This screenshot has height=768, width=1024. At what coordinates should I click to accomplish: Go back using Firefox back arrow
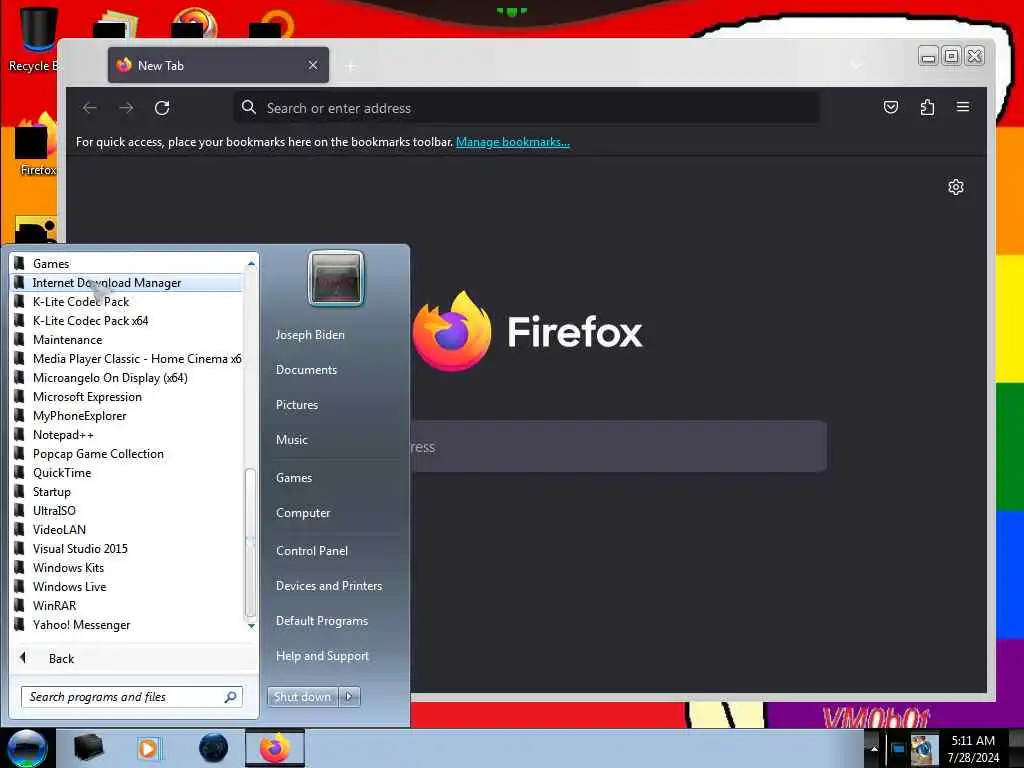click(90, 108)
